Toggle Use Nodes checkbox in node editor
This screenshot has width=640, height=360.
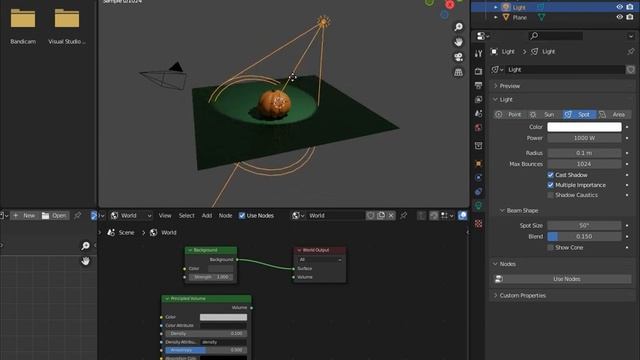242,216
